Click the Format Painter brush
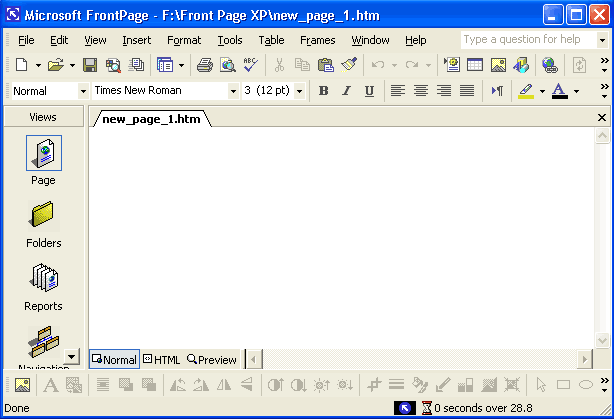 [x=348, y=65]
